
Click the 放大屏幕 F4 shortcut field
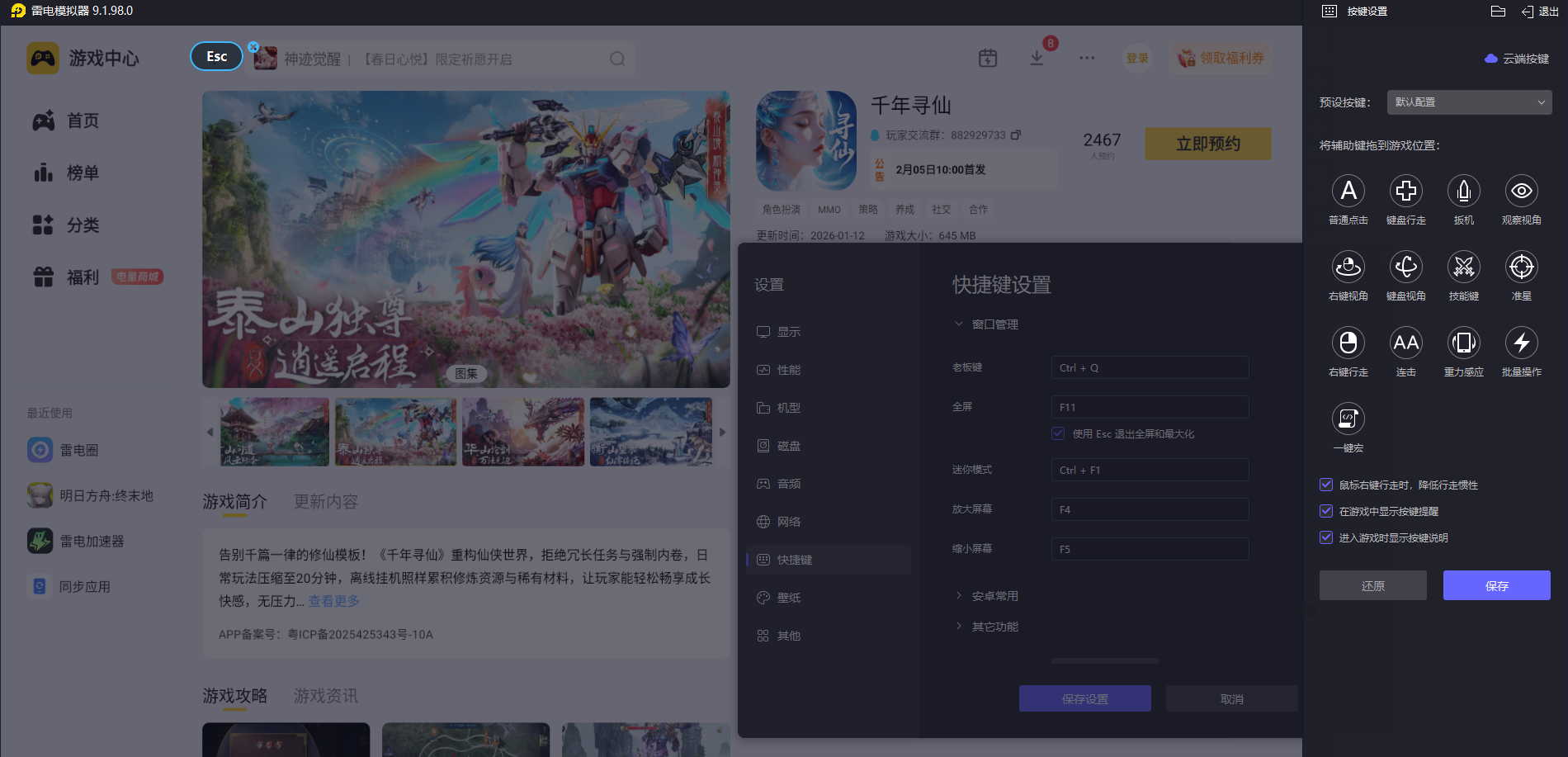[1150, 509]
